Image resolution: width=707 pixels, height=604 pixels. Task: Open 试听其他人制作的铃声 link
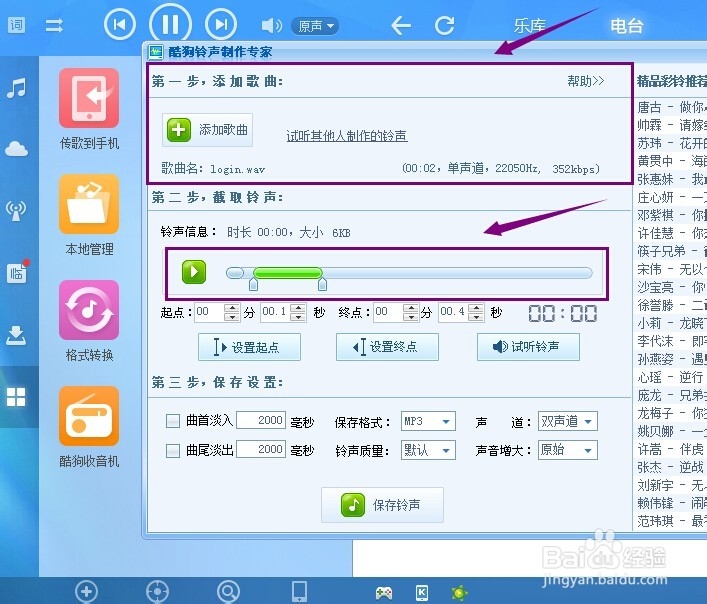(x=347, y=136)
